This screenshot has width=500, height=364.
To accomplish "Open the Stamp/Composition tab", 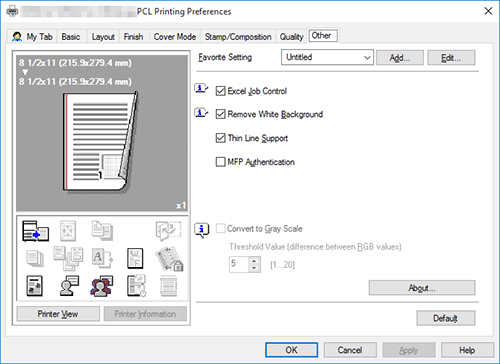I will click(238, 37).
